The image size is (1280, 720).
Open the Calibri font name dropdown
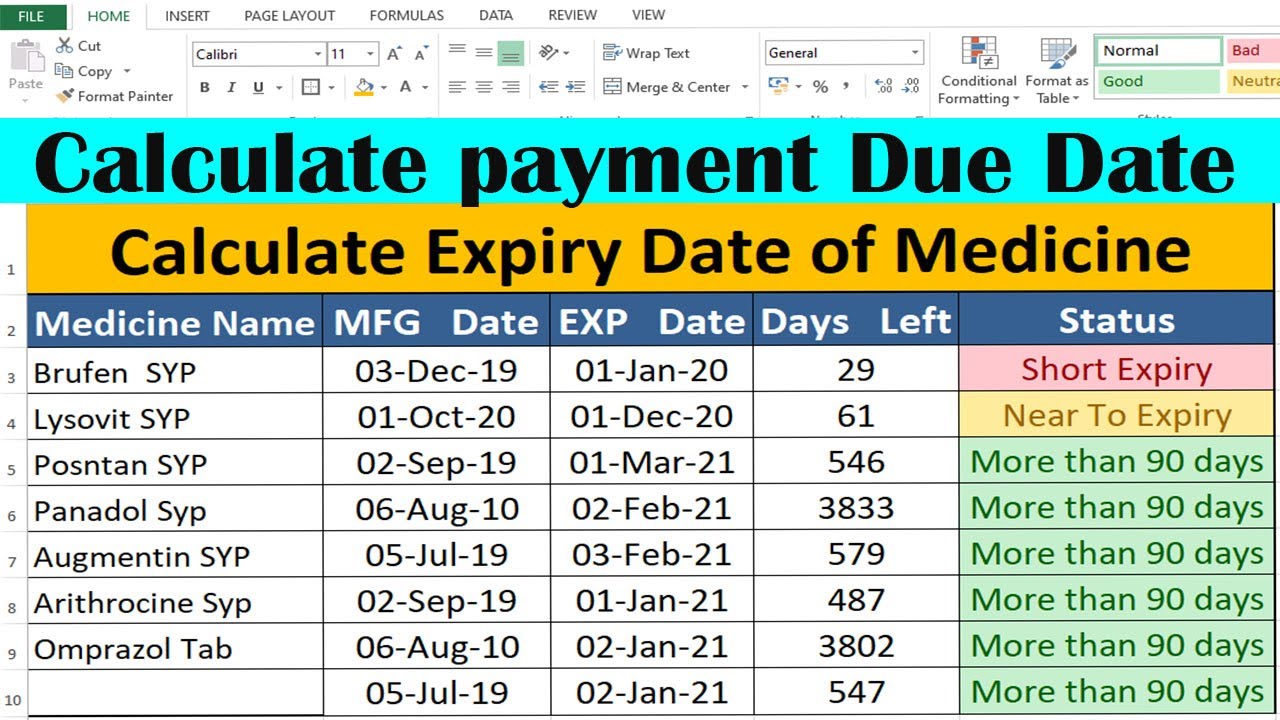point(319,54)
